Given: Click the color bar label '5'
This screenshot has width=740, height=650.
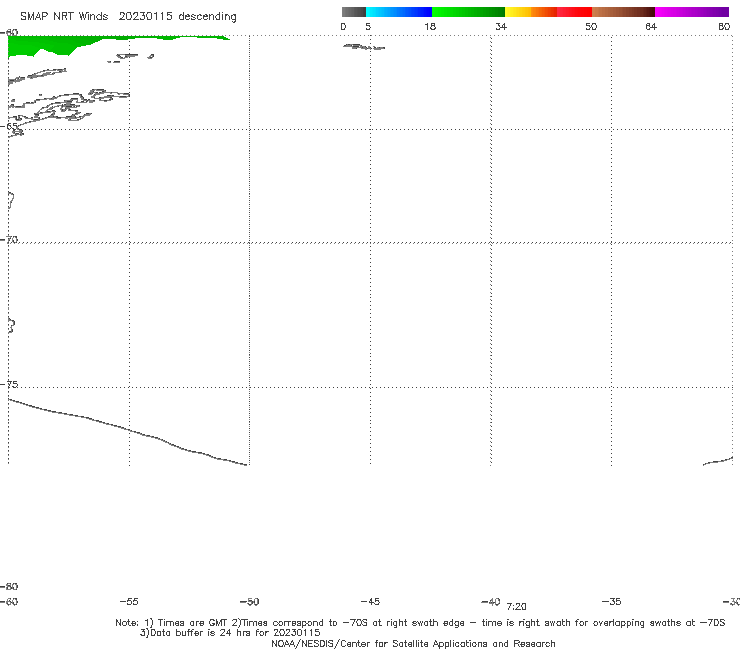Looking at the screenshot, I should tap(368, 26).
